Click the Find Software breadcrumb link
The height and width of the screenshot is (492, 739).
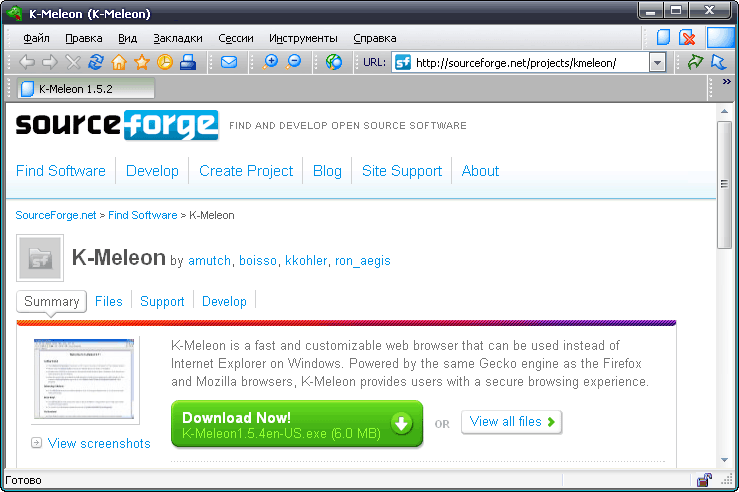point(143,215)
